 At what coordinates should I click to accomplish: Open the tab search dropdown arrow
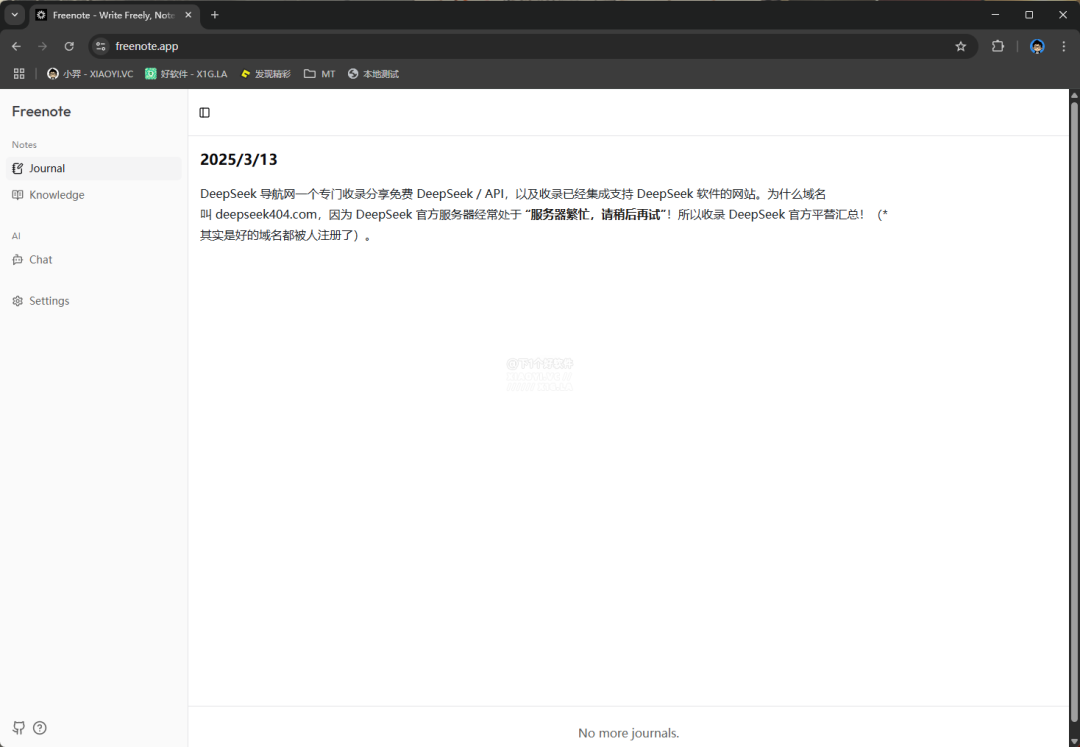(x=14, y=14)
